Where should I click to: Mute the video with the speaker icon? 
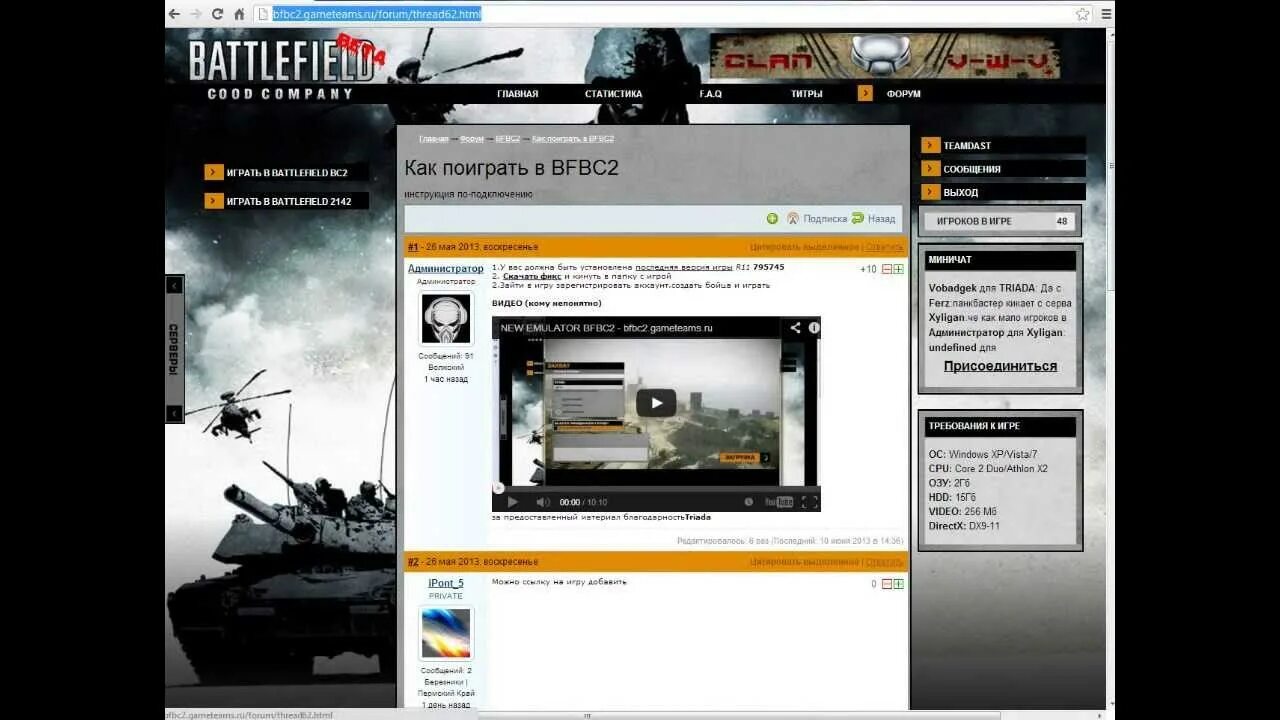click(x=543, y=502)
